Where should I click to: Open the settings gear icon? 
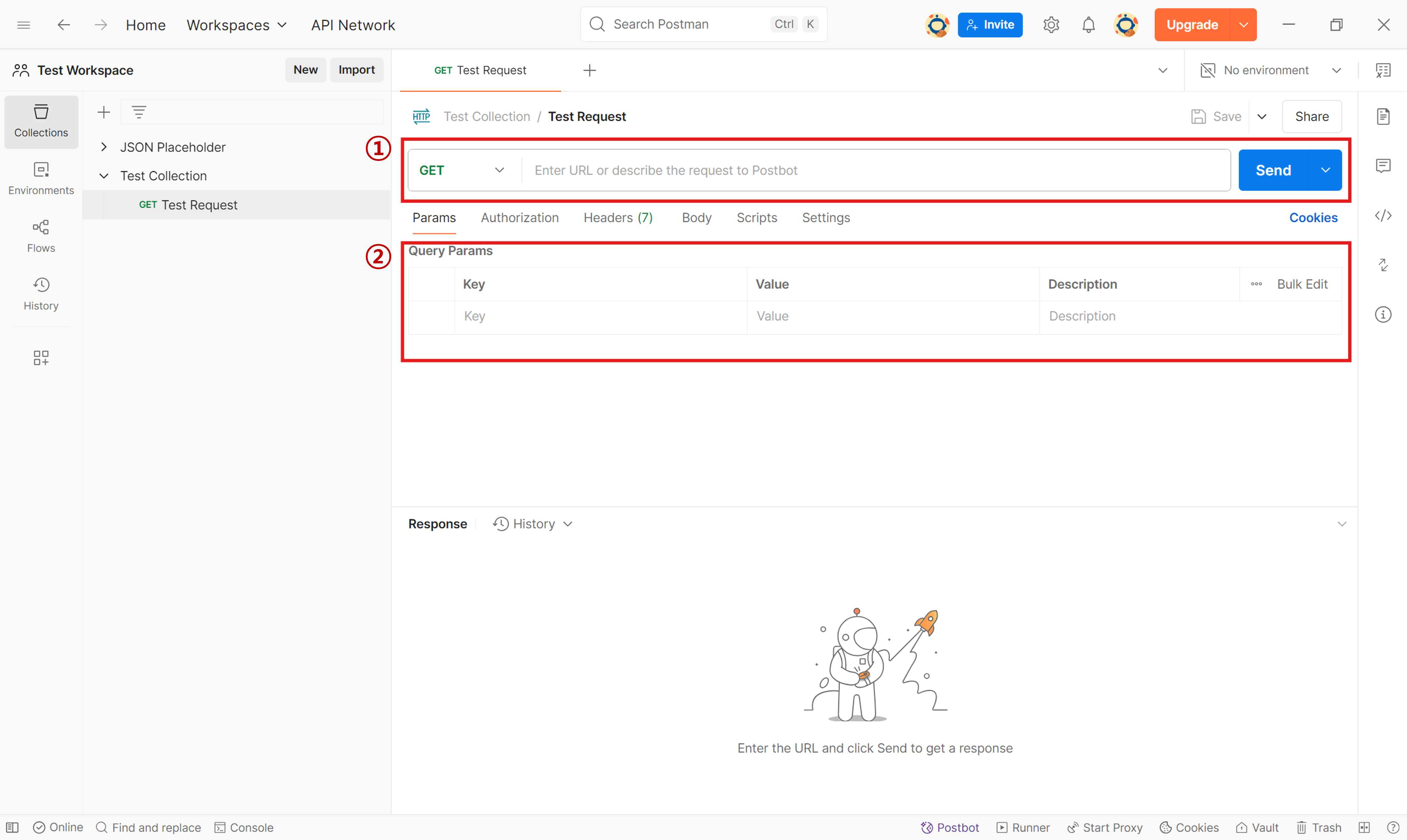tap(1051, 25)
